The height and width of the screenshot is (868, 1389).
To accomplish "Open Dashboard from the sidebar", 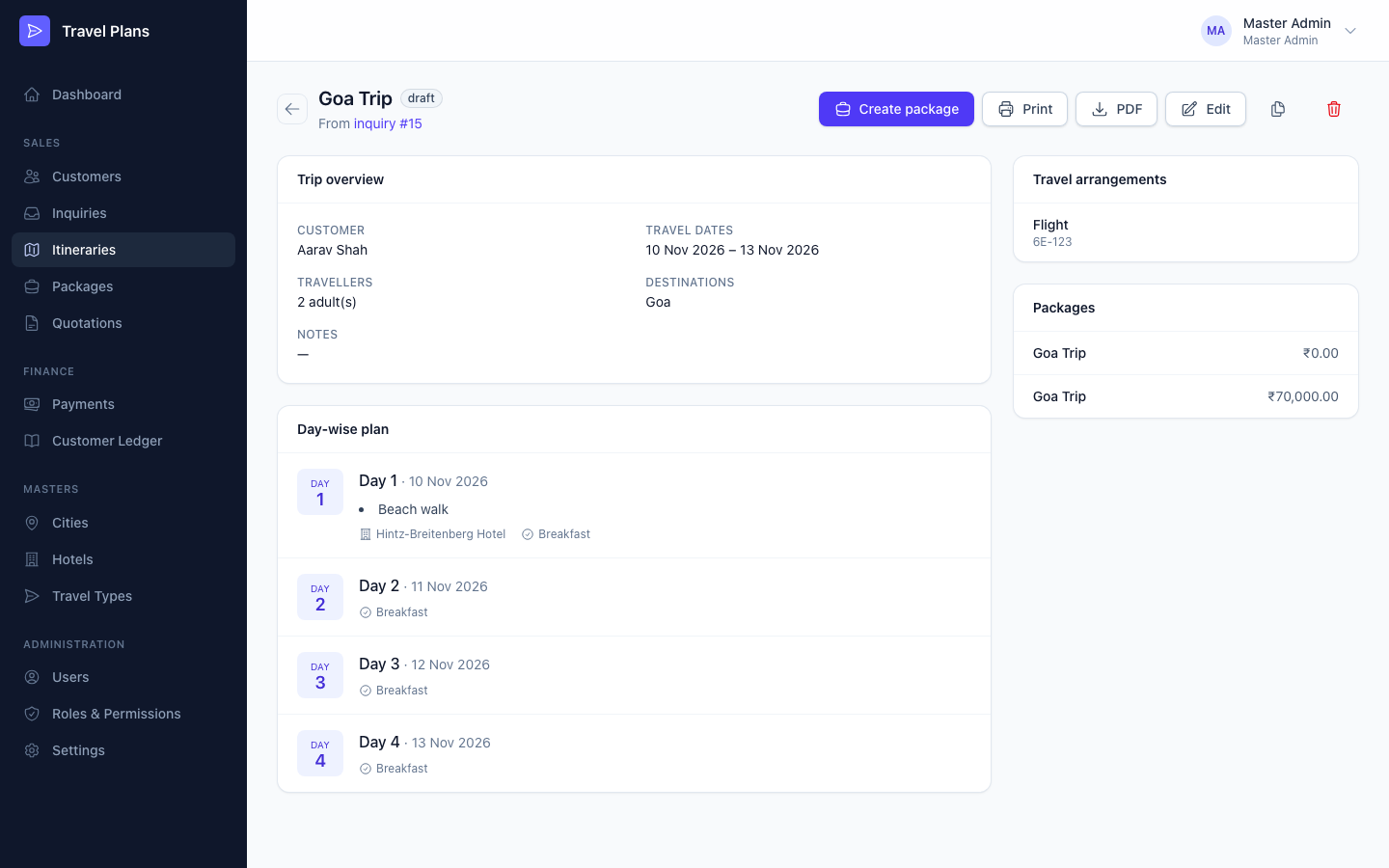I will [x=123, y=95].
